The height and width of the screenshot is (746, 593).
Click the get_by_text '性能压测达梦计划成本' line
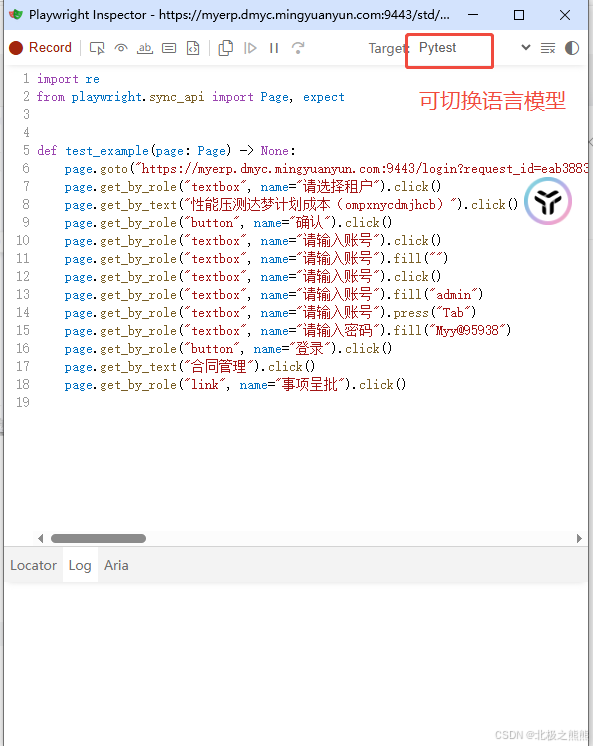pyautogui.click(x=291, y=205)
